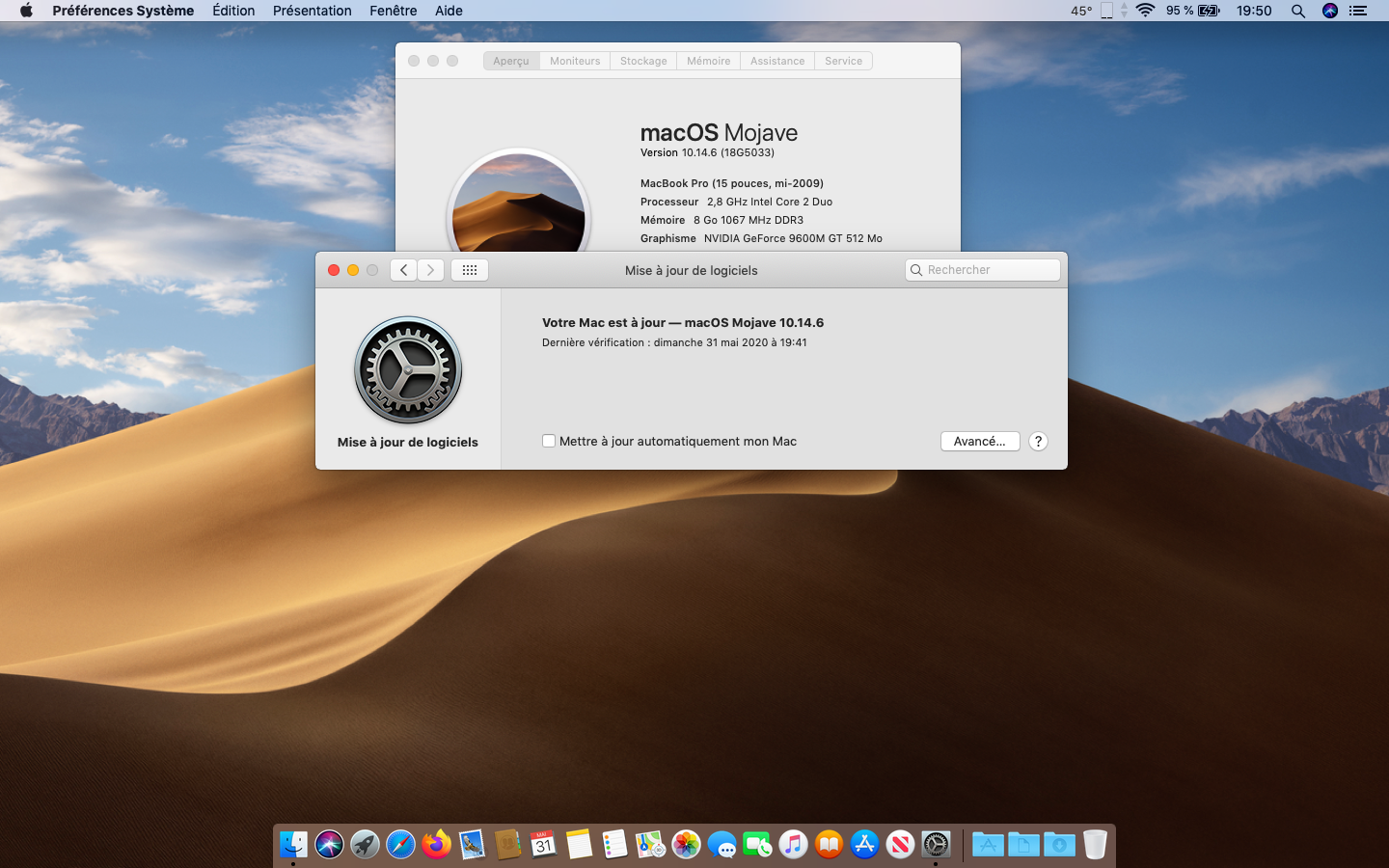Switch to the Assistance tab
This screenshot has height=868, width=1389.
pyautogui.click(x=777, y=61)
